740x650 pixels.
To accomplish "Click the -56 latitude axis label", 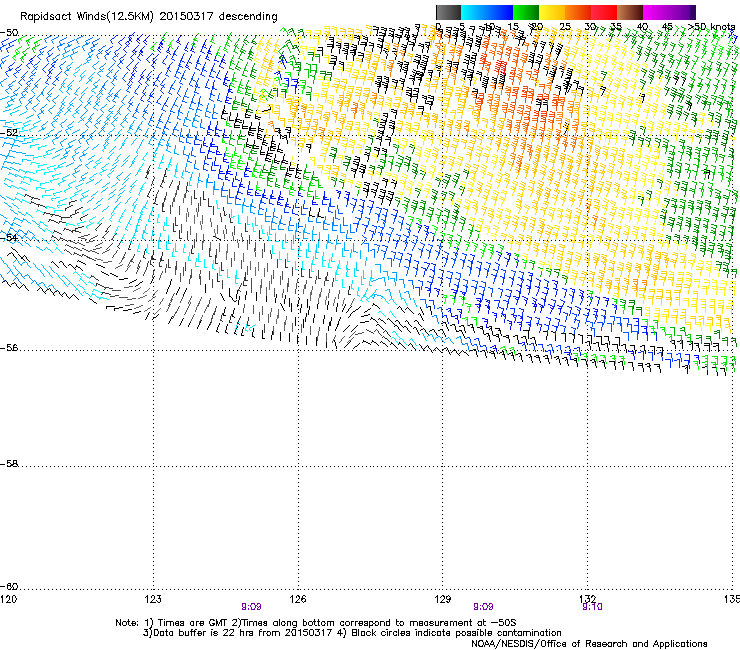I will pos(9,348).
